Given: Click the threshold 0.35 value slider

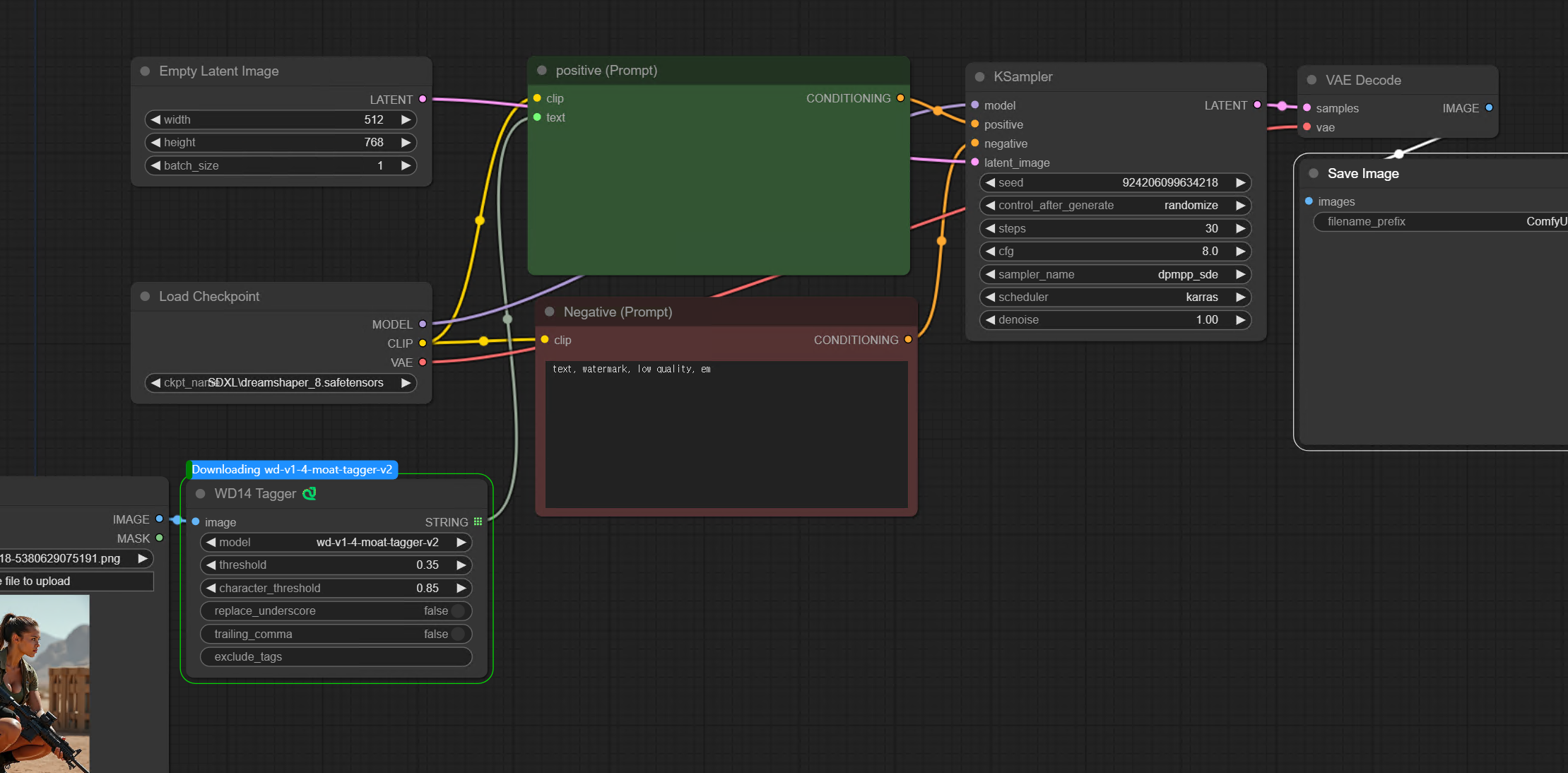Looking at the screenshot, I should pyautogui.click(x=336, y=565).
